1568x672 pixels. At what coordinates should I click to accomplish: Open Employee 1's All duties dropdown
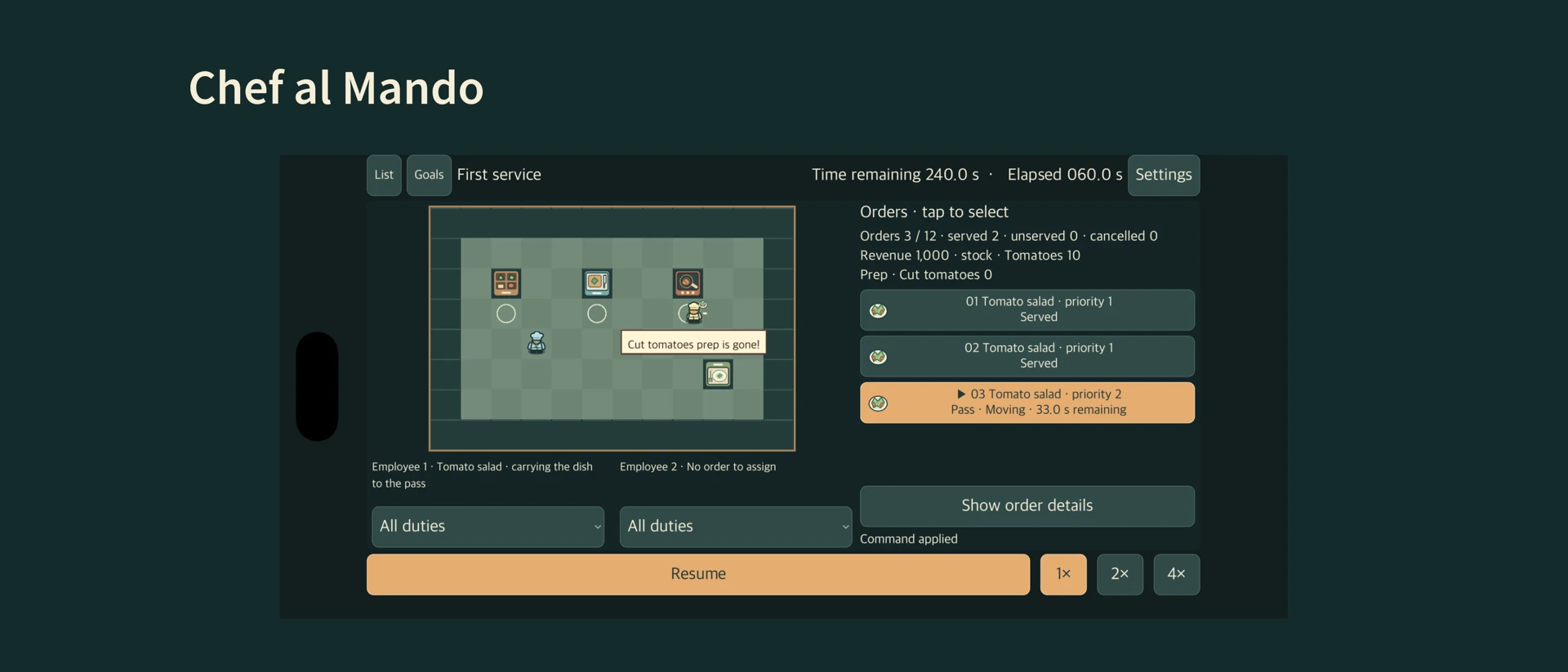point(488,527)
